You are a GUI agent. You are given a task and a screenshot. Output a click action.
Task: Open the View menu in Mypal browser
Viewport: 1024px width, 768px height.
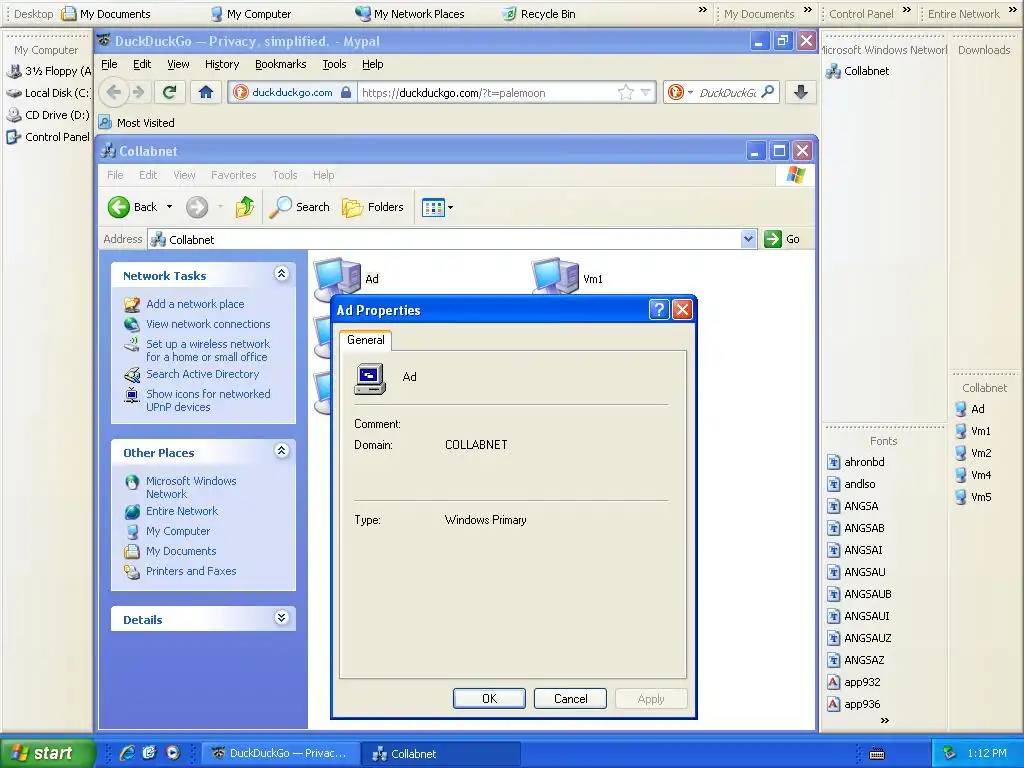coord(178,64)
